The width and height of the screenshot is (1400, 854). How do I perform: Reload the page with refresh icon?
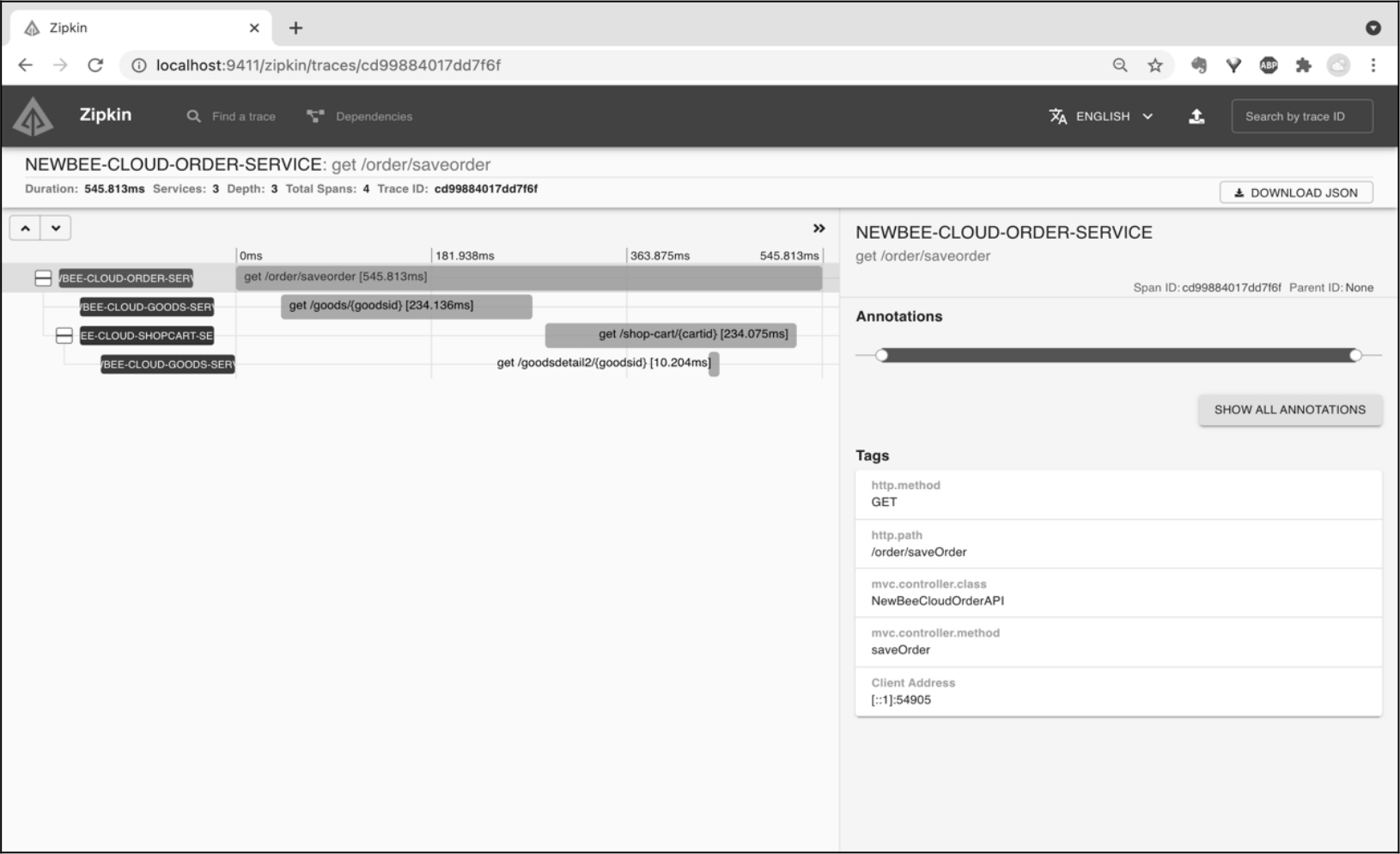point(95,65)
